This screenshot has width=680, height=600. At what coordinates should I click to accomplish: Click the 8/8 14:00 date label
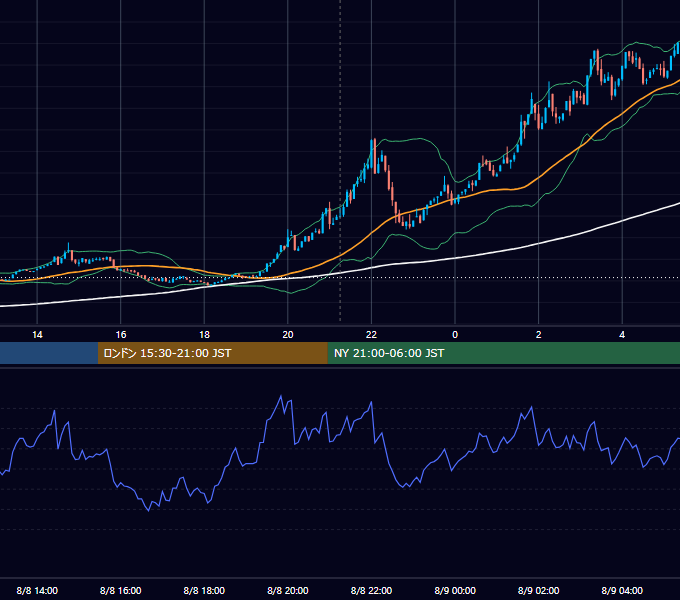click(37, 590)
